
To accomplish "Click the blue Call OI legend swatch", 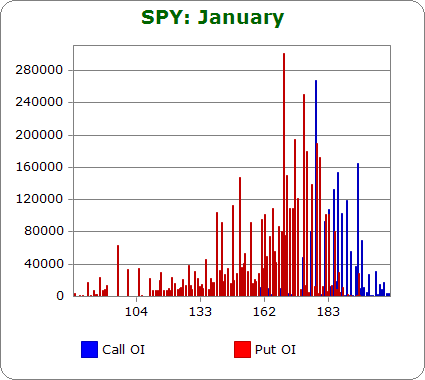I will click(x=89, y=349).
